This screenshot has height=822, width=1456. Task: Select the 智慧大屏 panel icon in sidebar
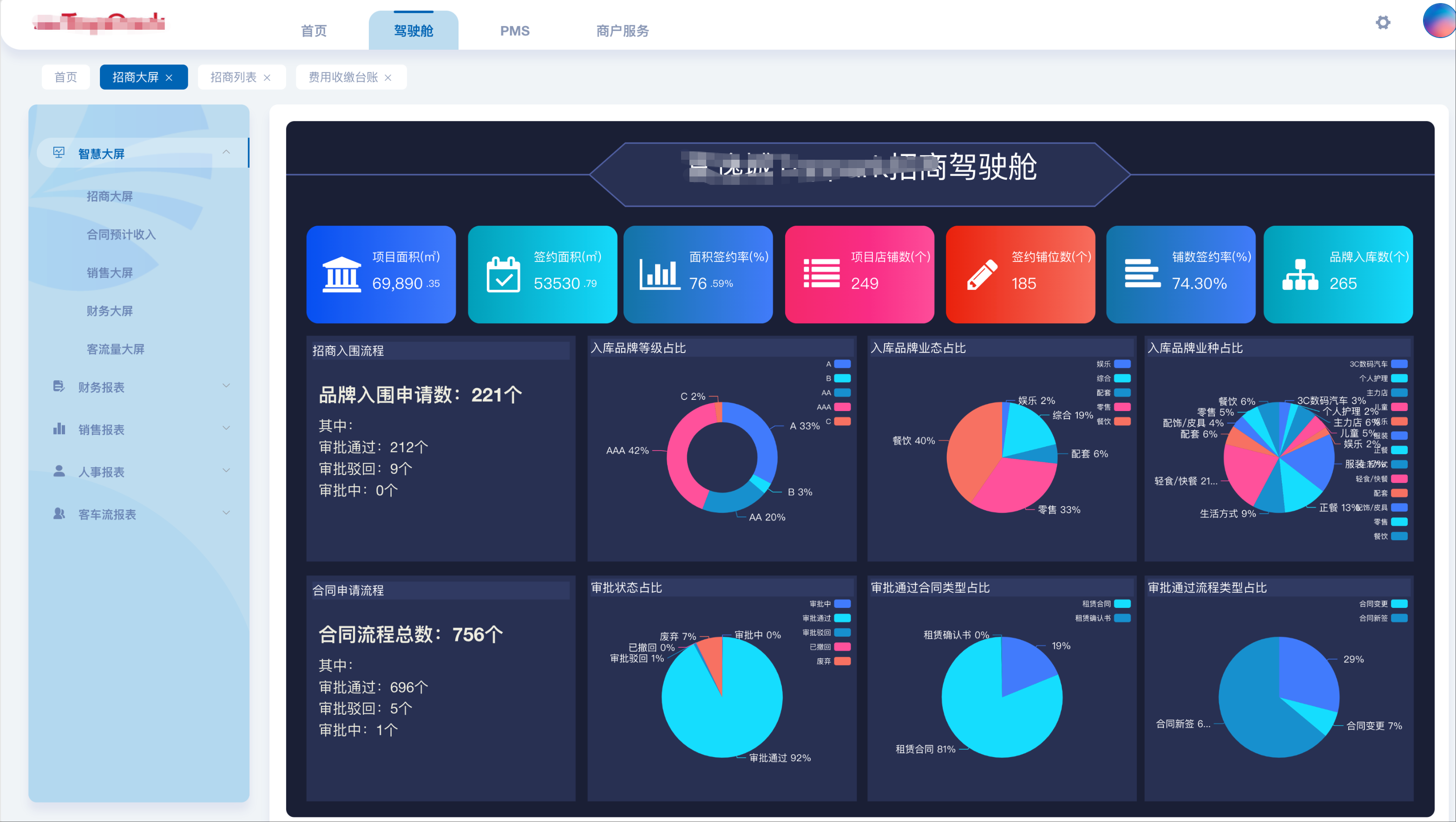59,152
